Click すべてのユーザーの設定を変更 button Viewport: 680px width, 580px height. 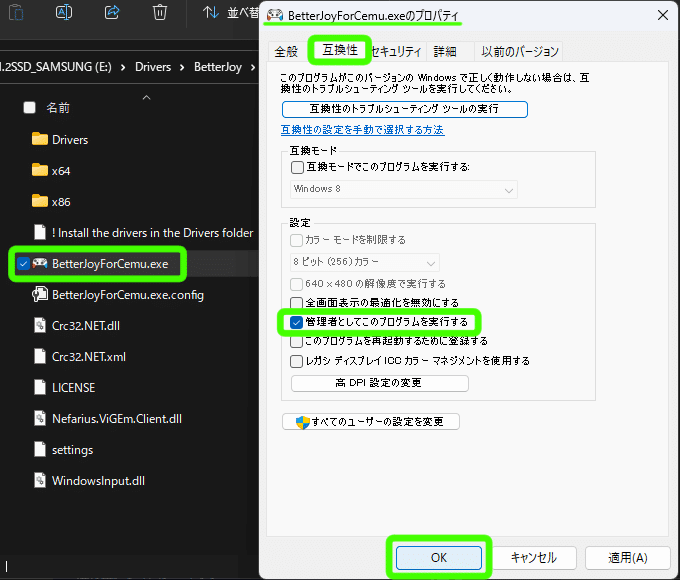point(371,421)
